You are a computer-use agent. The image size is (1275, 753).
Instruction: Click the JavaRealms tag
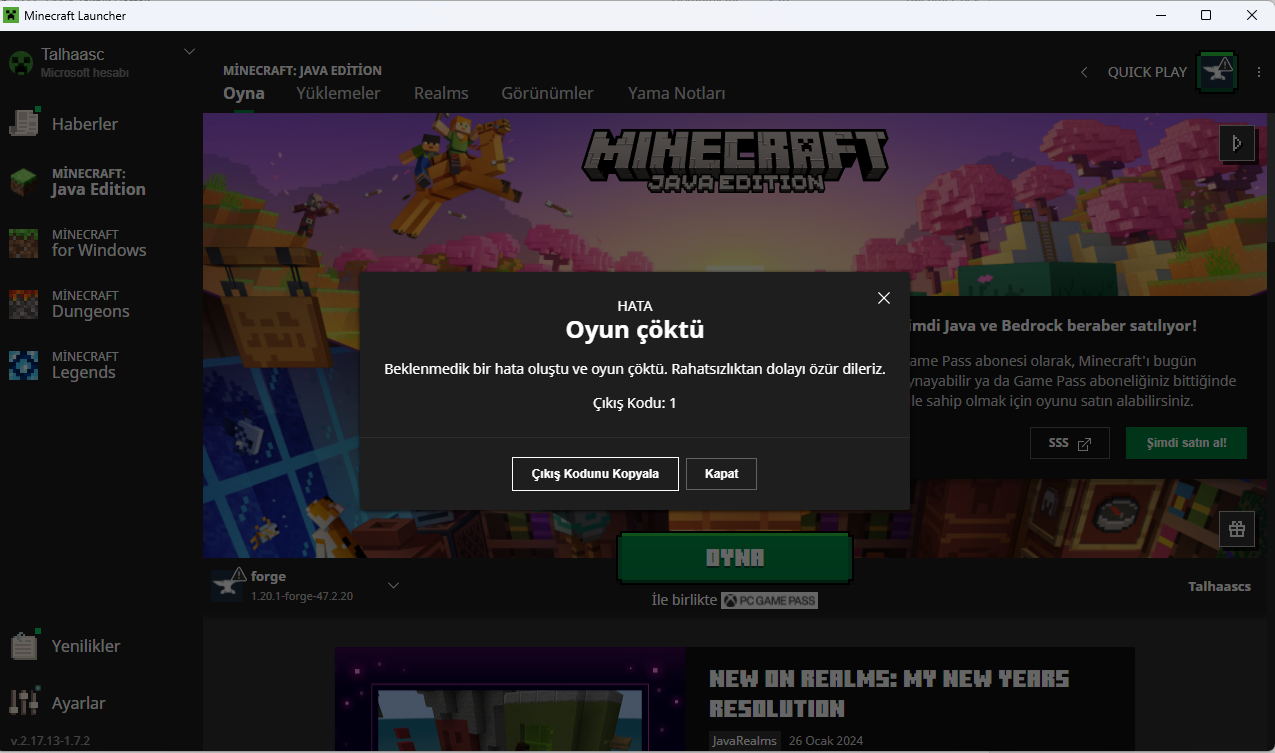[x=744, y=741]
